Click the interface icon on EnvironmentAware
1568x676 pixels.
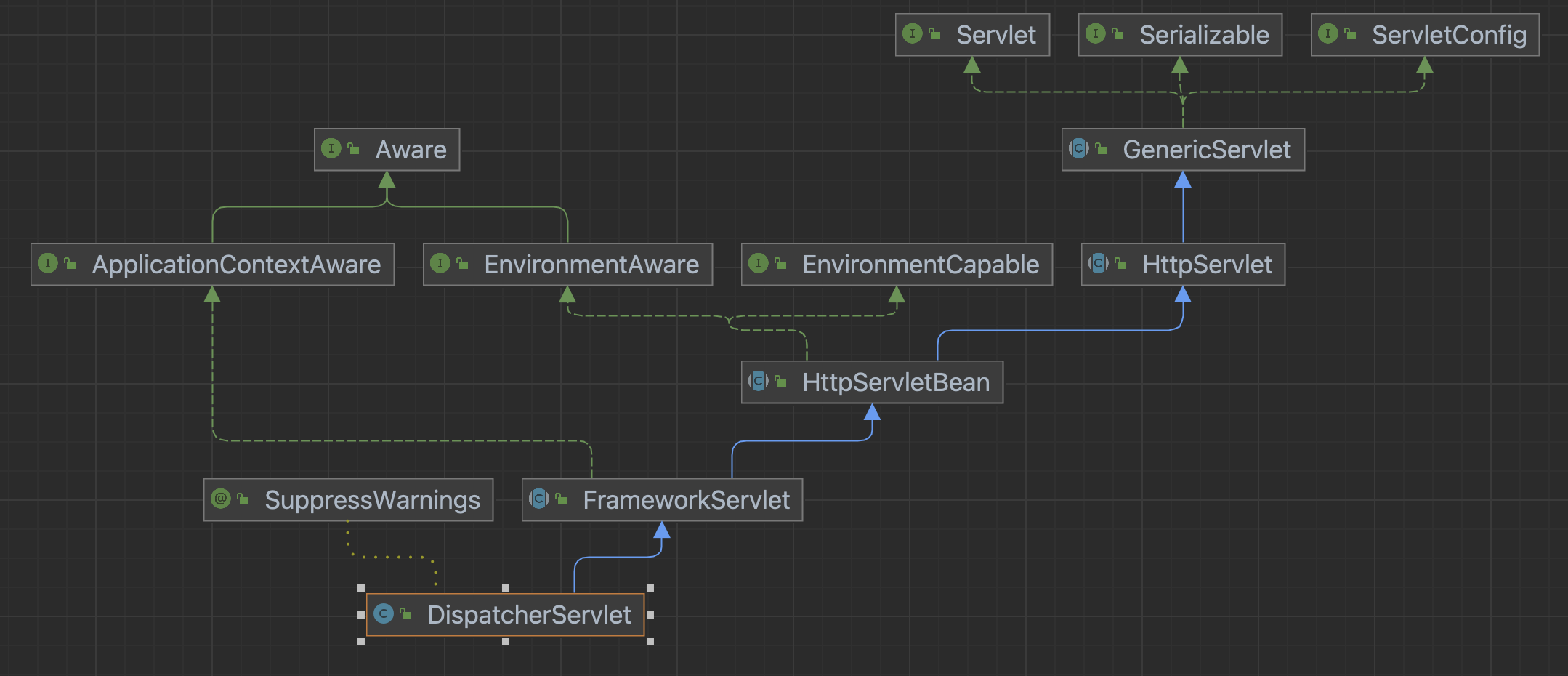coord(440,263)
